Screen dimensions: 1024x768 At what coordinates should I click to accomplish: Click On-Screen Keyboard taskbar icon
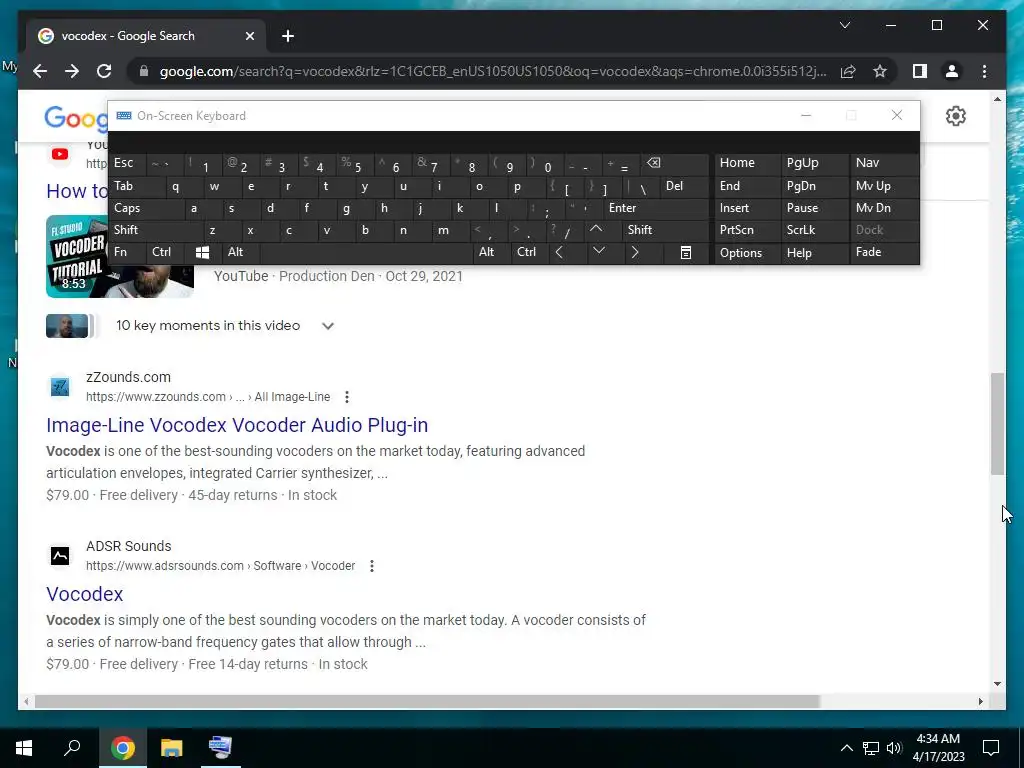[220, 748]
